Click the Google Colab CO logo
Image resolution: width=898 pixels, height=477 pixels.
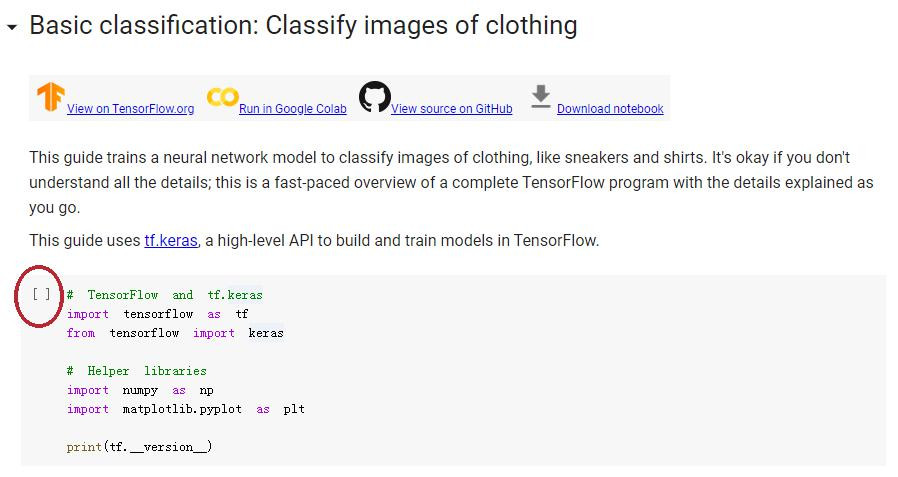point(222,97)
